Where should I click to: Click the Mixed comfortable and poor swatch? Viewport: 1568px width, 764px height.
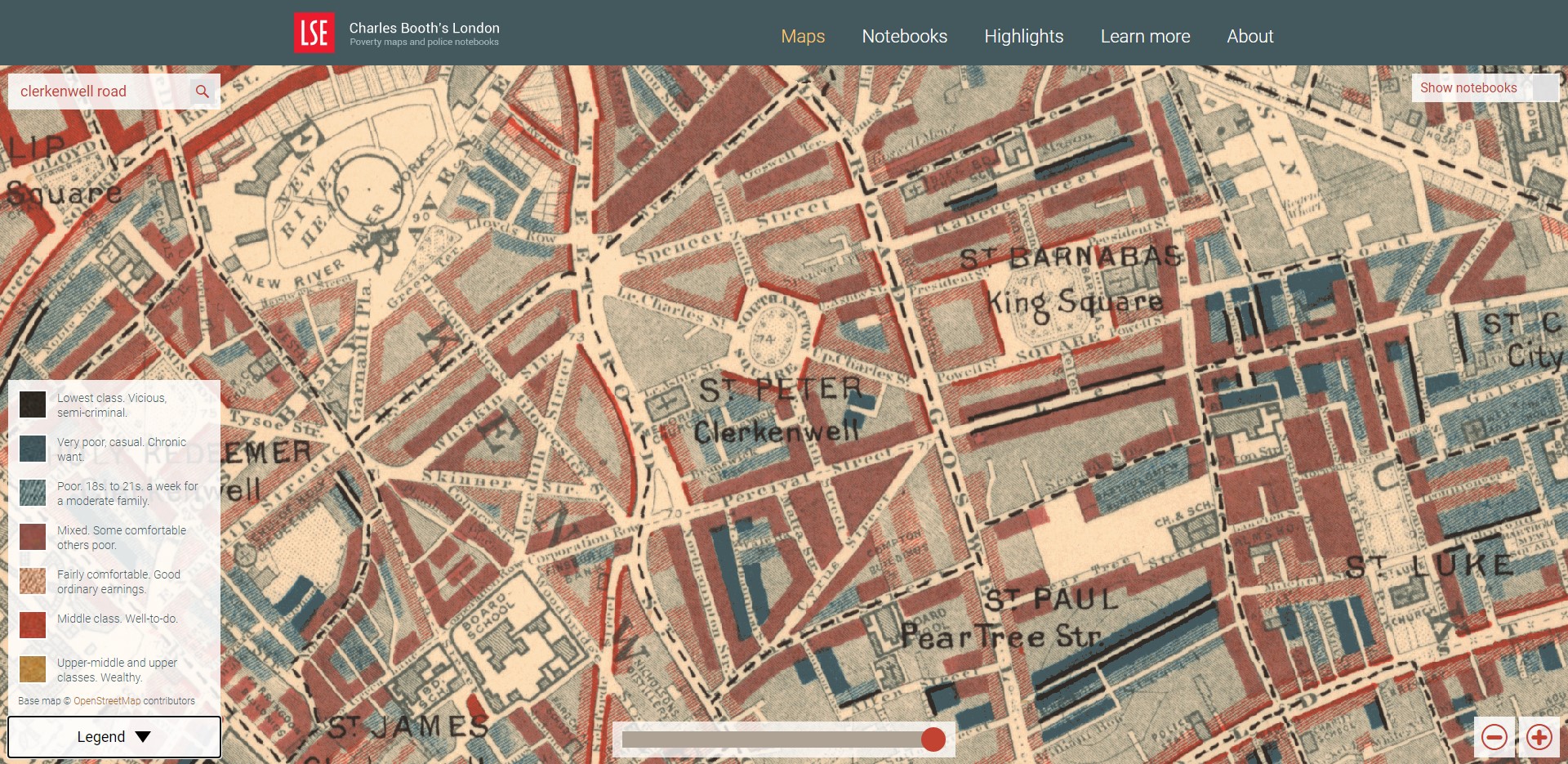click(33, 537)
